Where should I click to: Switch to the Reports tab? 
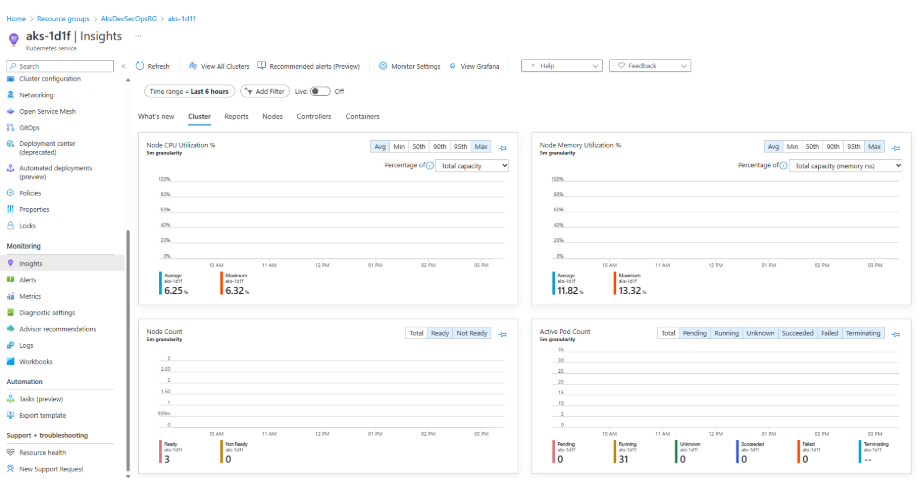coord(236,116)
